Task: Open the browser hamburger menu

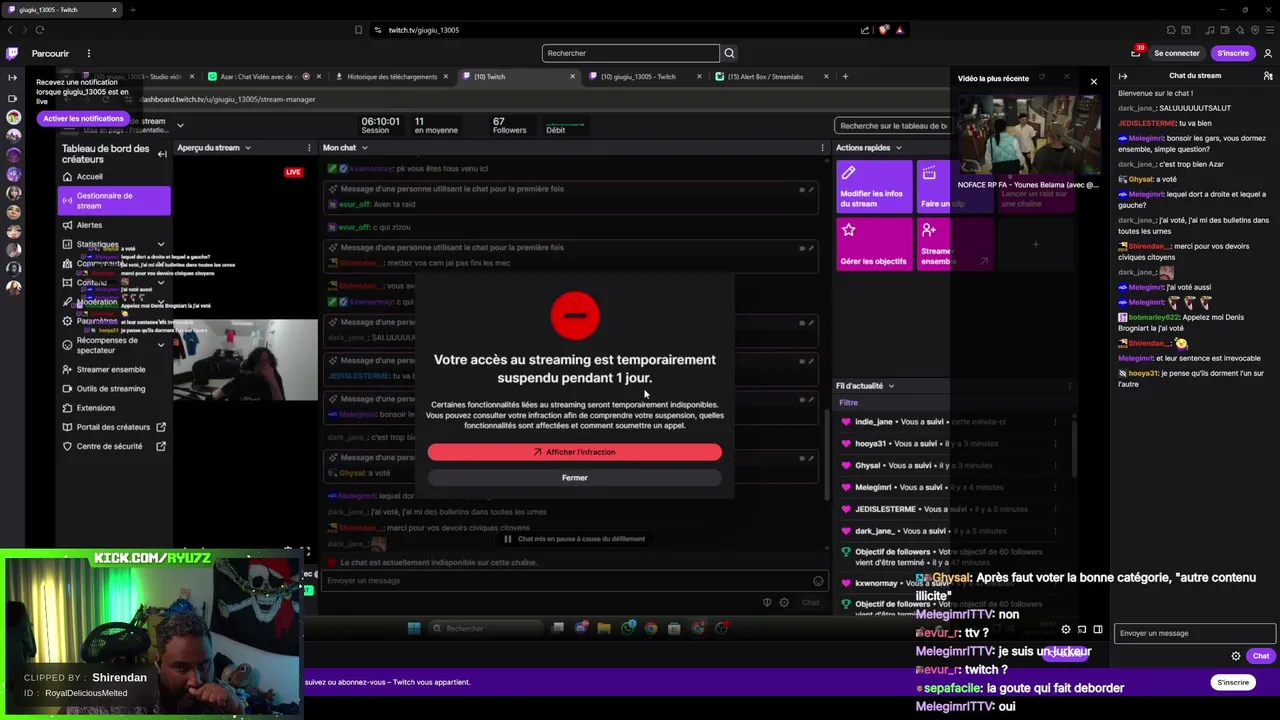Action: tap(1268, 30)
